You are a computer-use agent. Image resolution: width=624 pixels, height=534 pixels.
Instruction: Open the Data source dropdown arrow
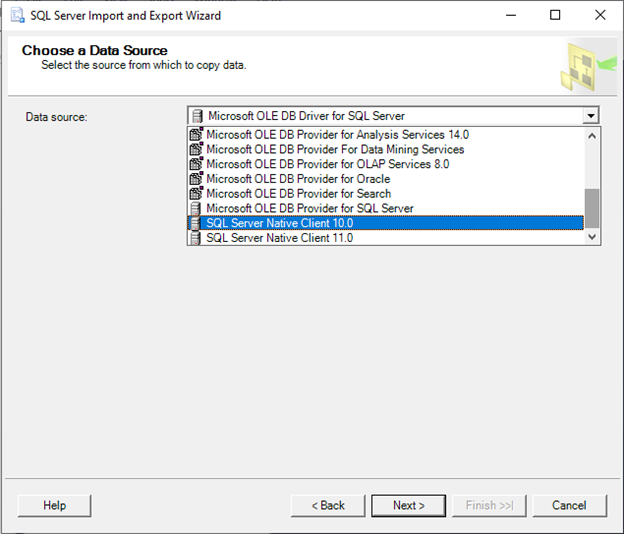(x=591, y=116)
